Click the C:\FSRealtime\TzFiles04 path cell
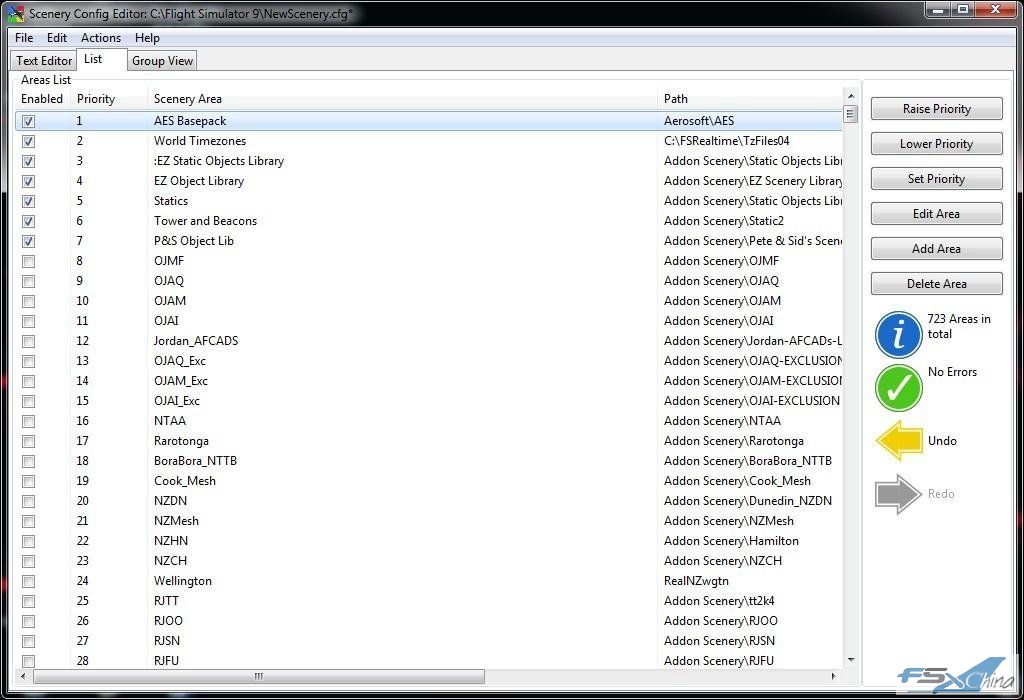Viewport: 1024px width, 700px height. click(727, 141)
